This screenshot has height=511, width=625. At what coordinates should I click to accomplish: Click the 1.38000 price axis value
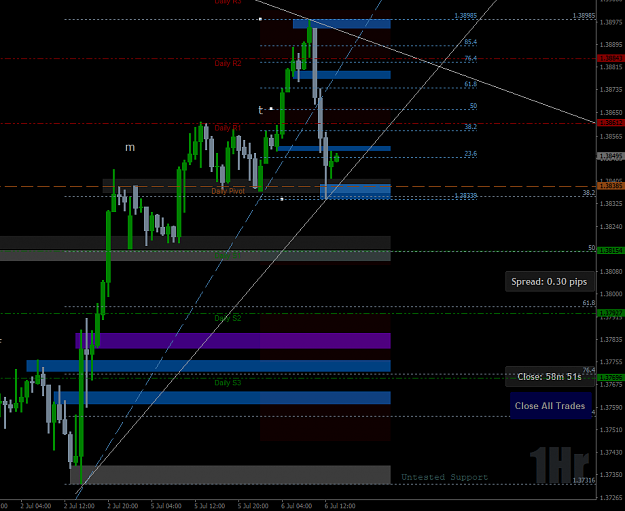[x=611, y=294]
